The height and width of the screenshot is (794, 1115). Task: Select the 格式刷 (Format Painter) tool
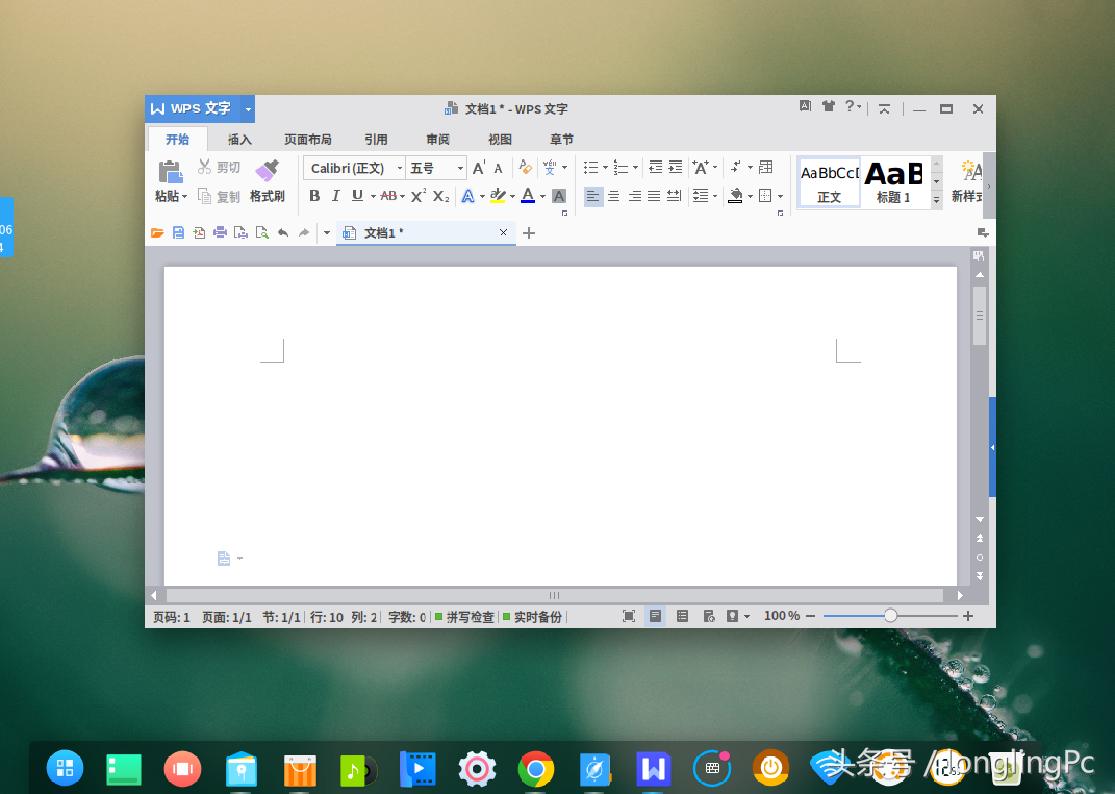268,196
